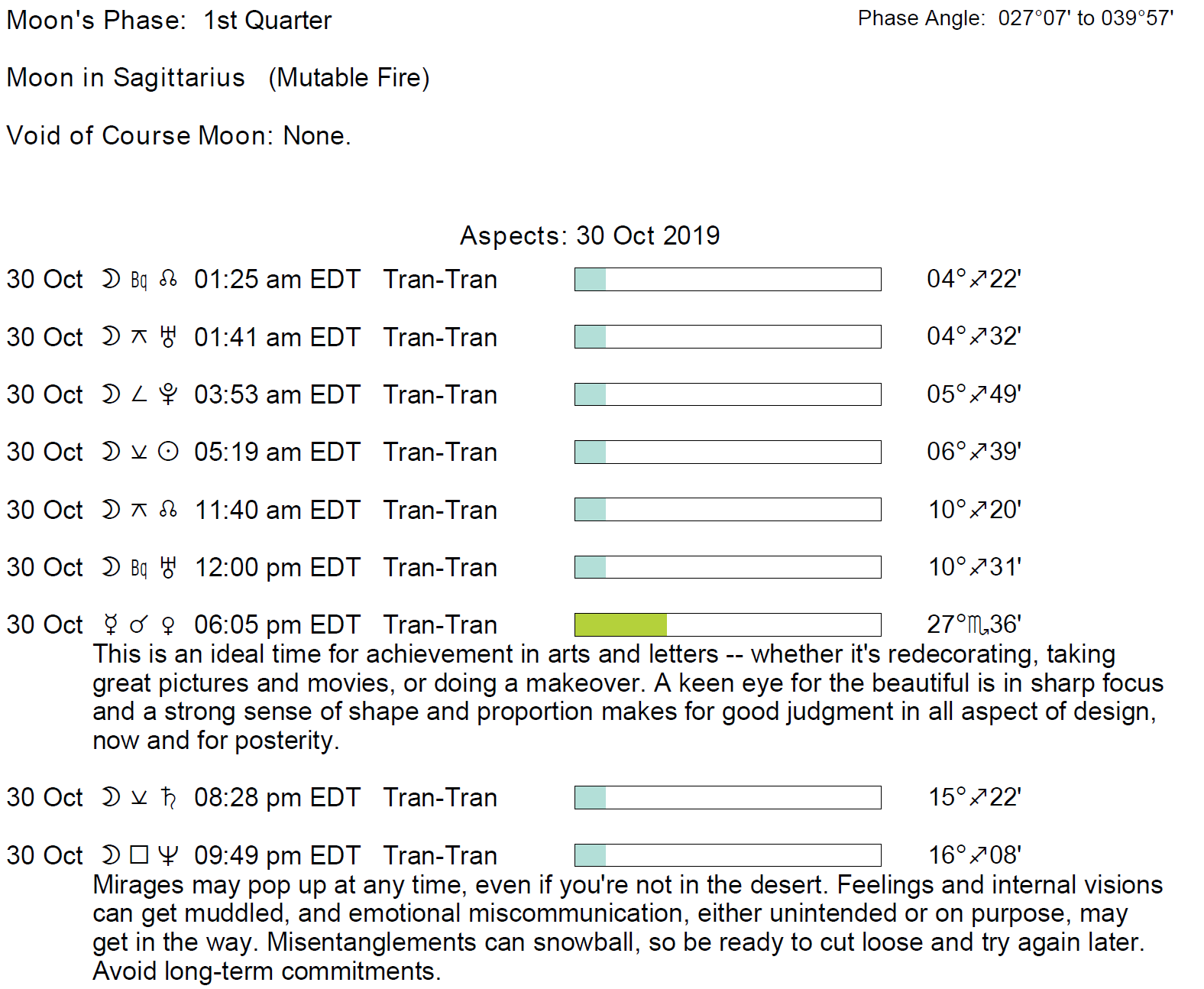Click the Scorpio glyph in the 27°36' position

click(x=978, y=625)
